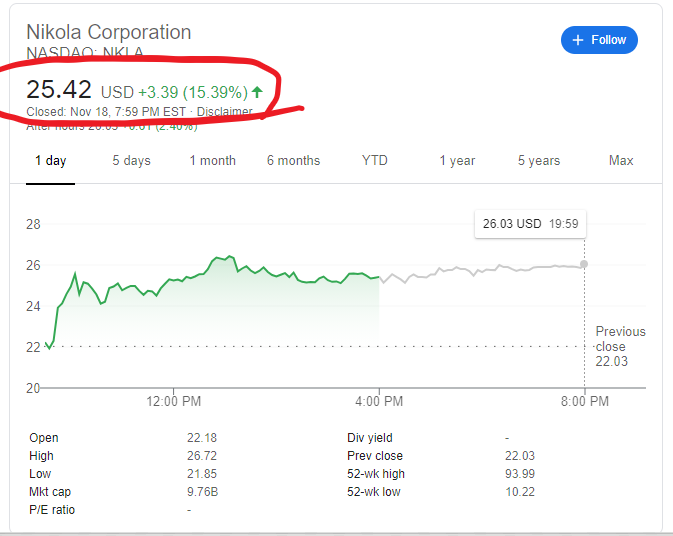Click the green up arrow icon
Screen dimensions: 673x536
257,91
